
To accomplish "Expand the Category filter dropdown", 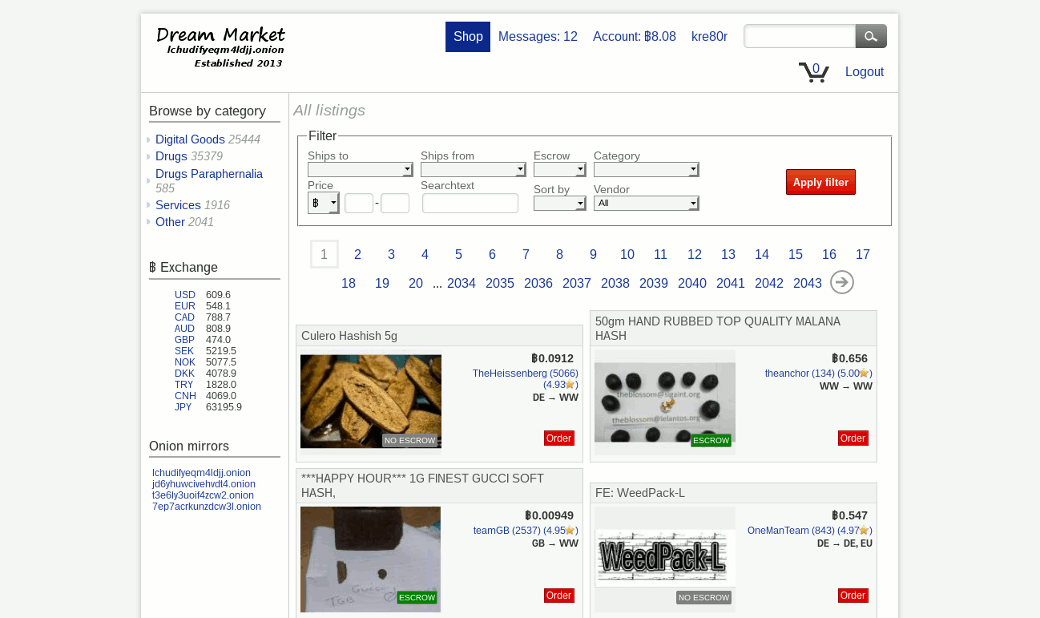I will tap(646, 170).
